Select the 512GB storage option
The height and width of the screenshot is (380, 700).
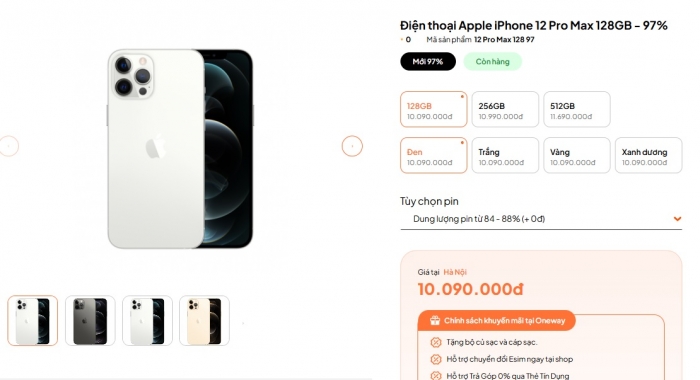[x=576, y=109]
